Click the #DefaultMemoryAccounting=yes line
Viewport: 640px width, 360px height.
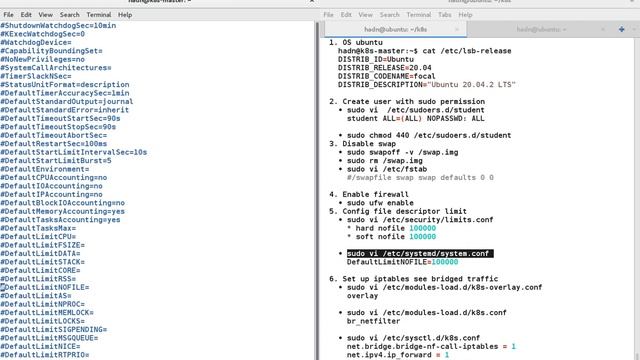point(62,211)
